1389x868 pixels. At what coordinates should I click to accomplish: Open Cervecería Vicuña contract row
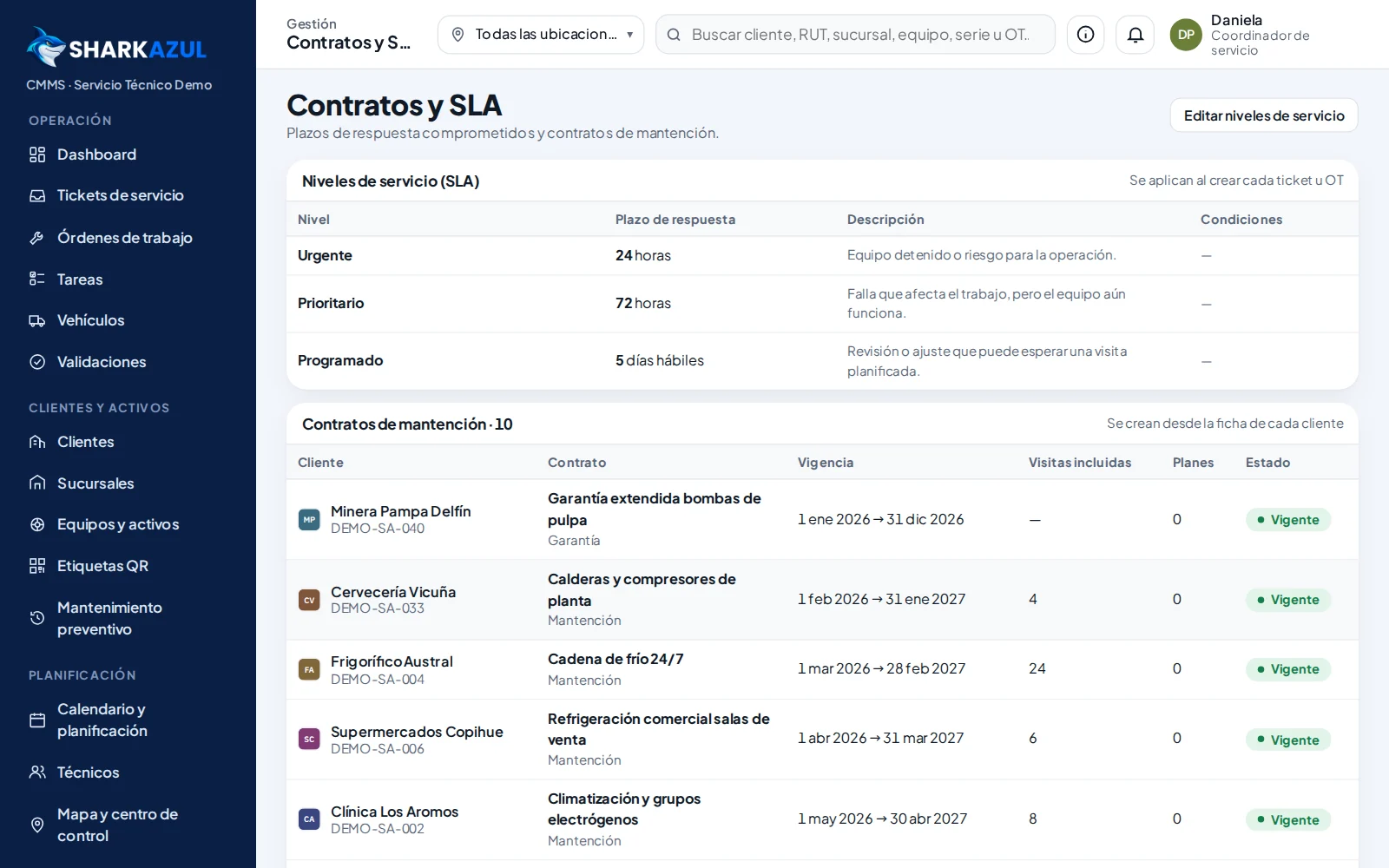(x=822, y=600)
